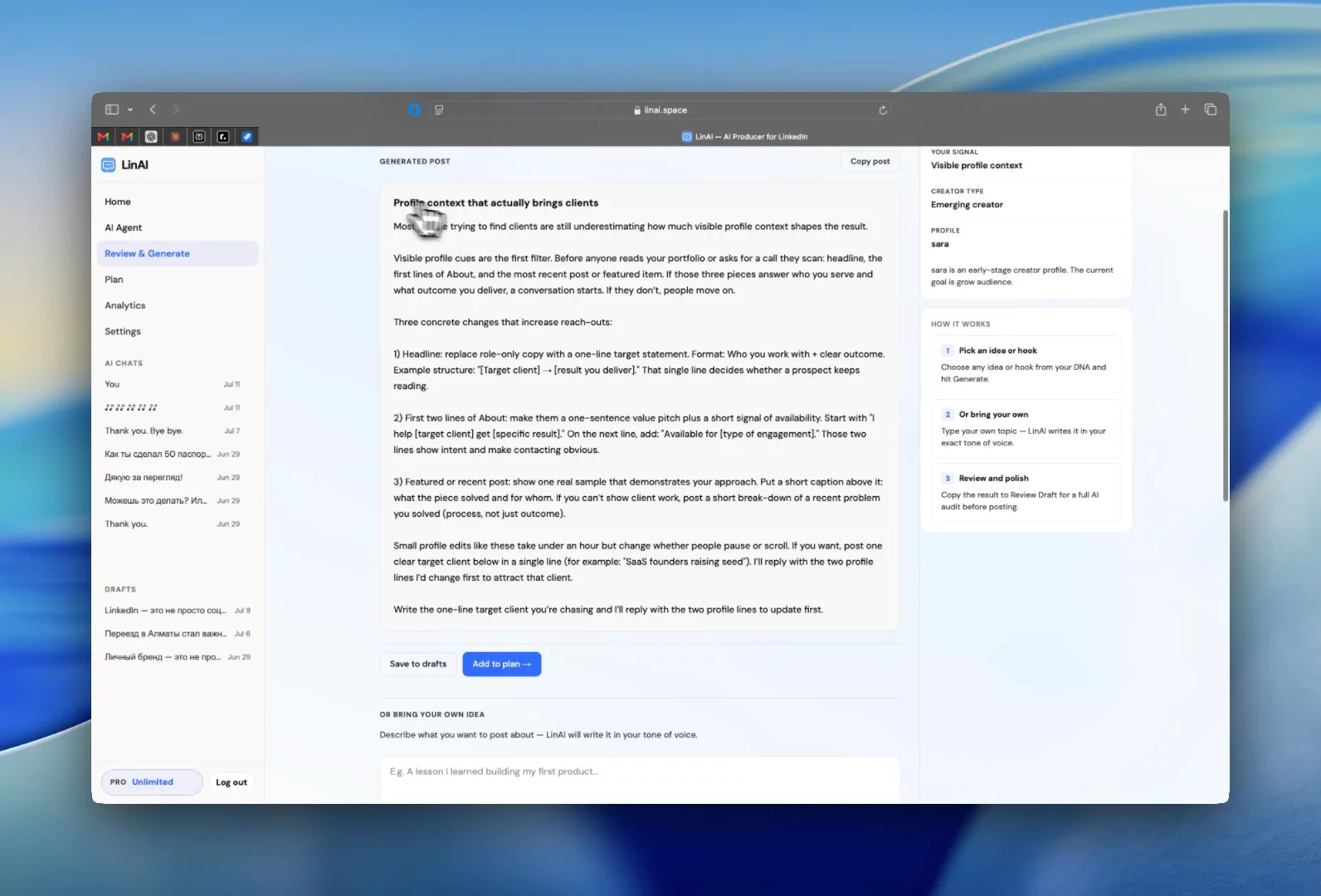Click the Review and polish card

(x=1026, y=492)
